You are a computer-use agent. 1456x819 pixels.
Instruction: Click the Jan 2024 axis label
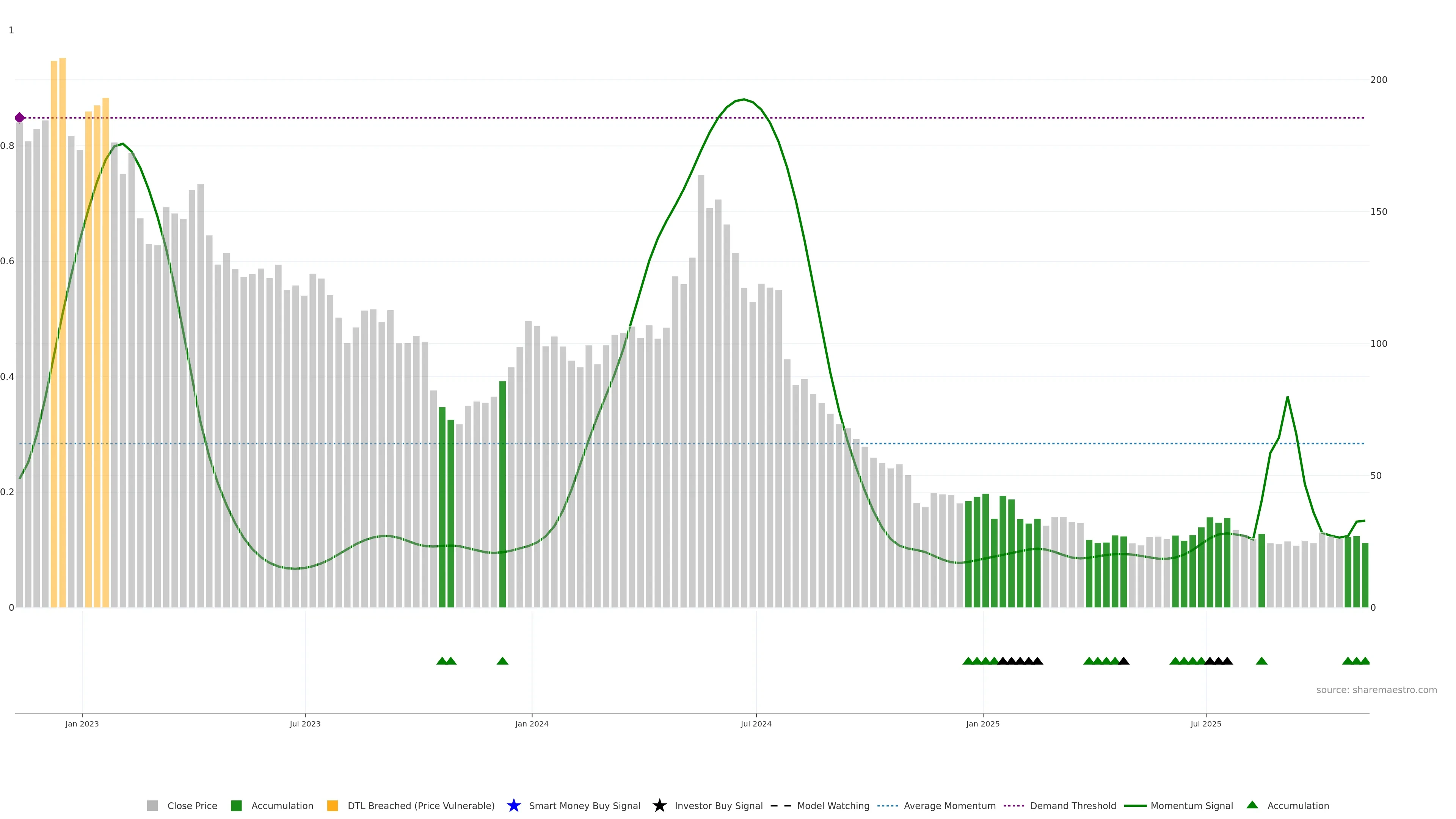(531, 723)
